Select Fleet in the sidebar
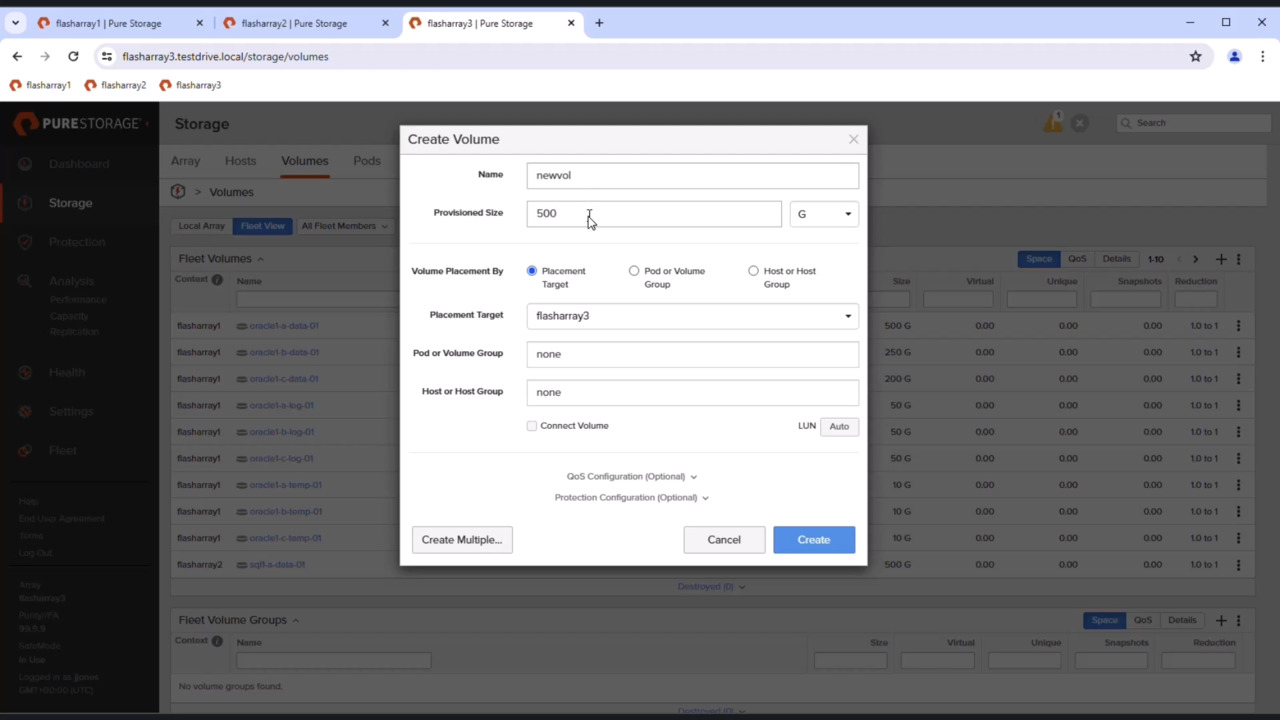 (63, 450)
